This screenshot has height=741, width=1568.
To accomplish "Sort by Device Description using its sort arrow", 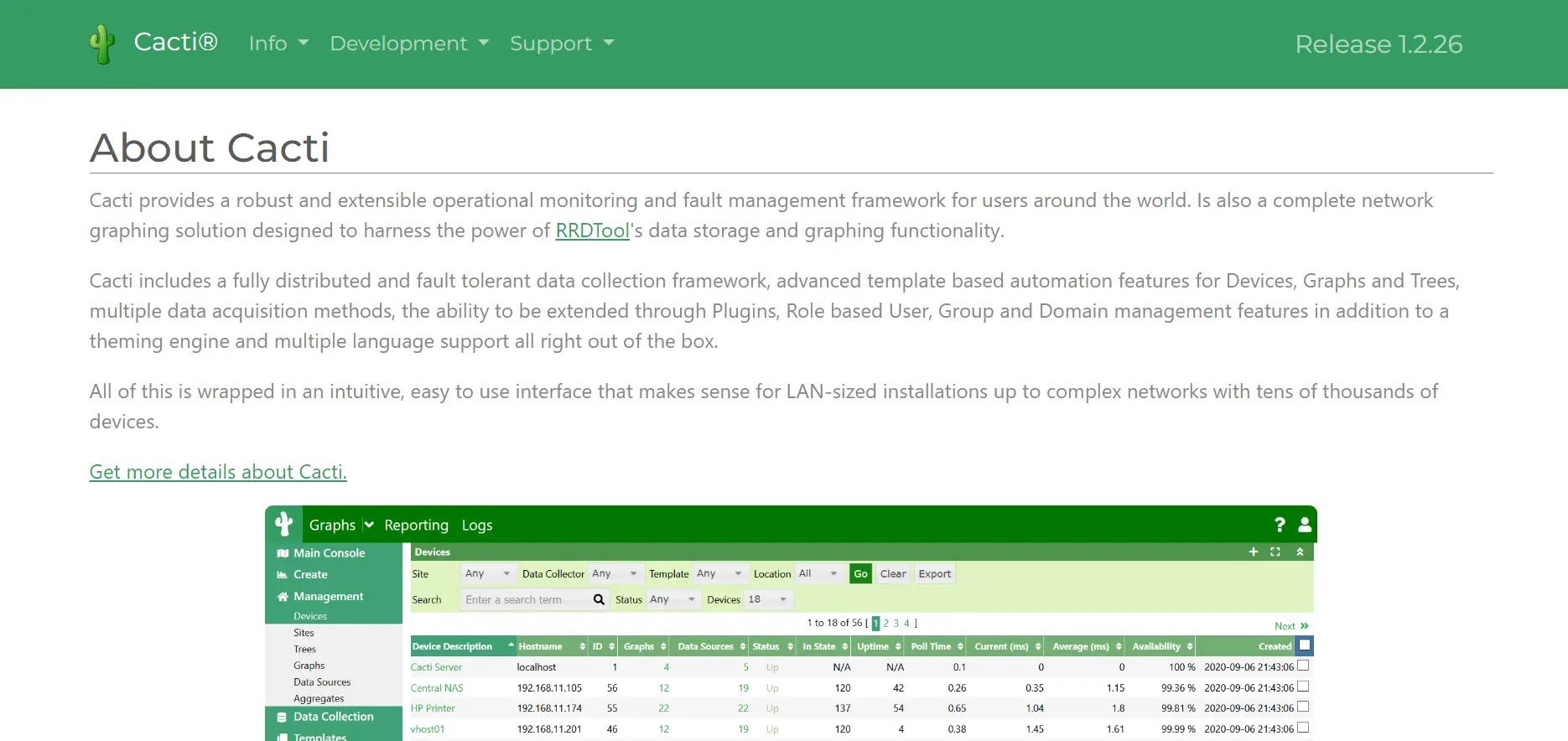I will pos(511,645).
